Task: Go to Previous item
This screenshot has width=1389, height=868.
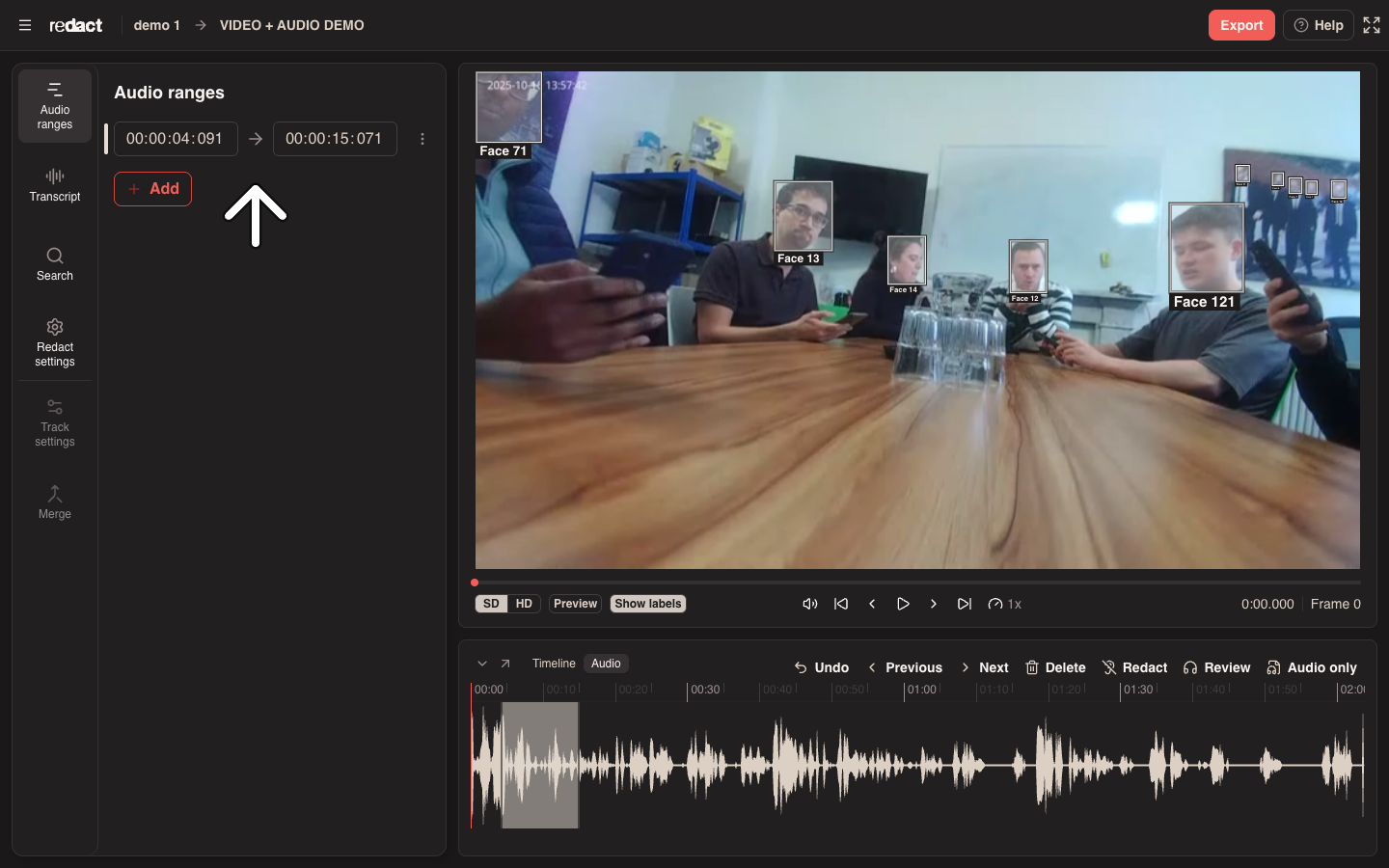Action: coord(905,667)
